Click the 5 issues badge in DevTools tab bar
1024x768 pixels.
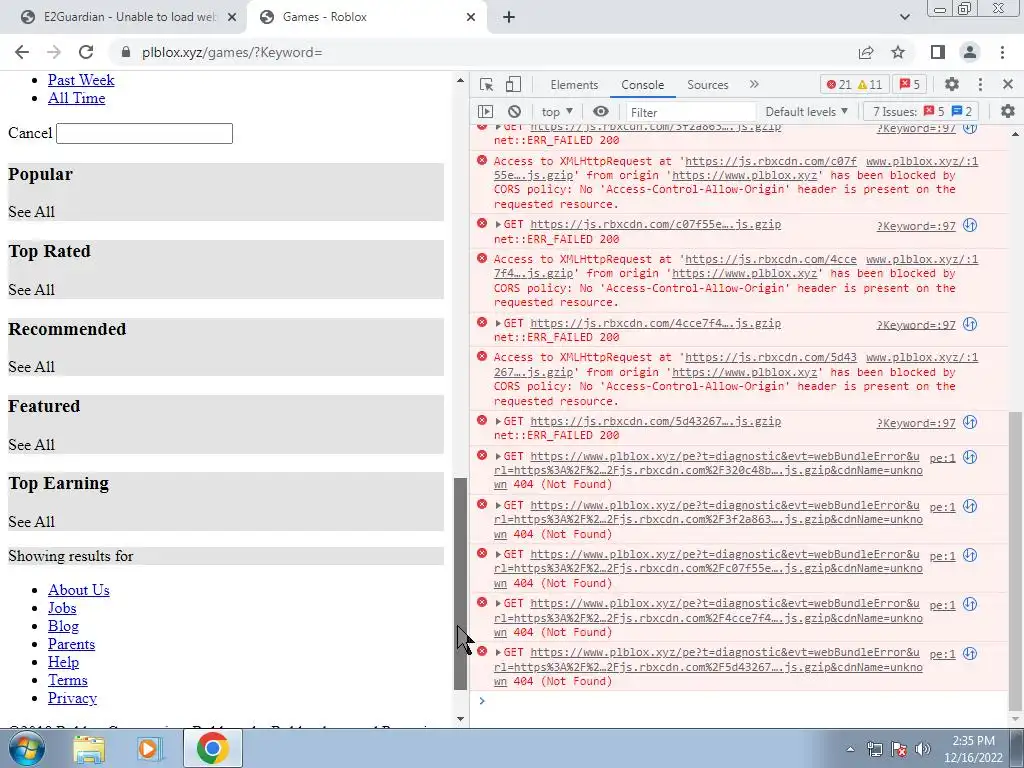click(910, 84)
